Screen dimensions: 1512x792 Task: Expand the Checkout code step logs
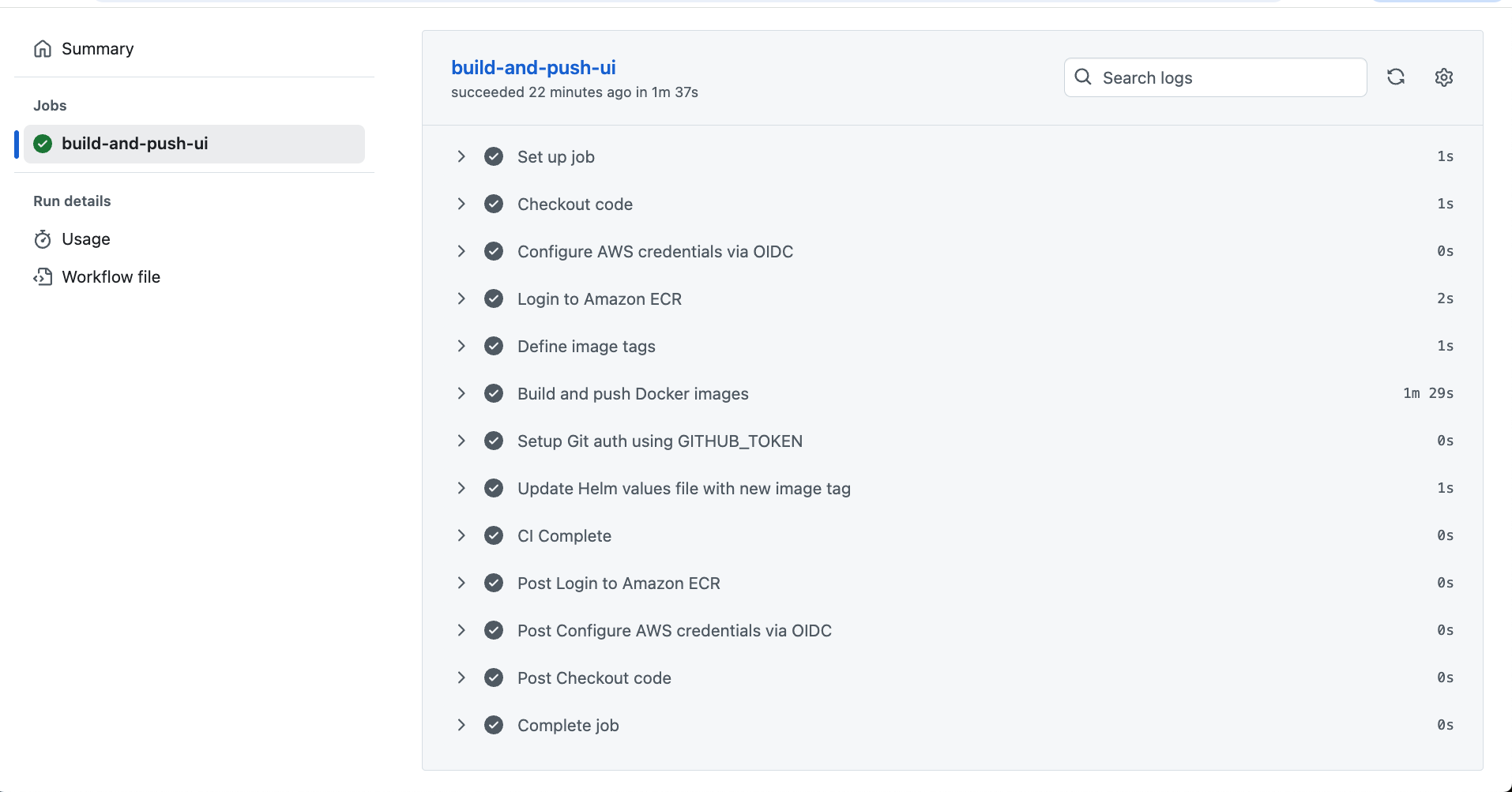[461, 204]
